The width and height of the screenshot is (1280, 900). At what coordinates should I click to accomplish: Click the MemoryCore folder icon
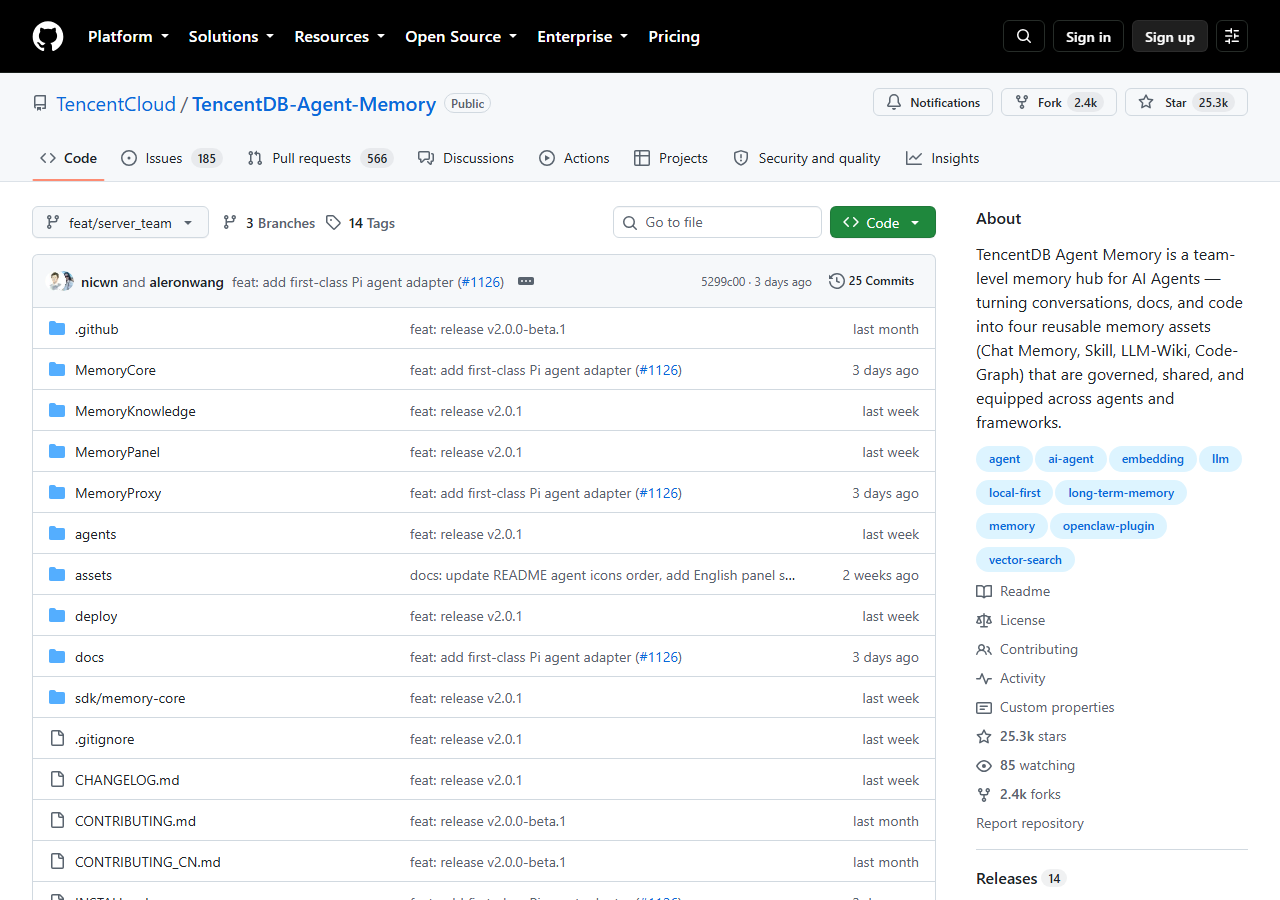pyautogui.click(x=57, y=370)
